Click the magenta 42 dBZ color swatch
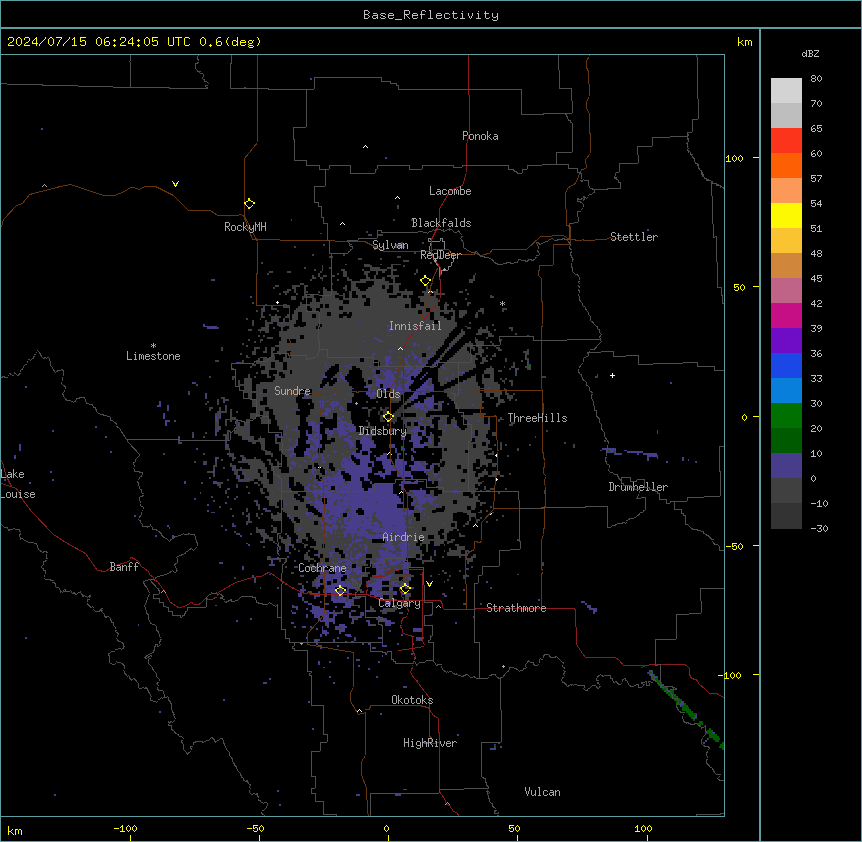862x842 pixels. (x=786, y=315)
